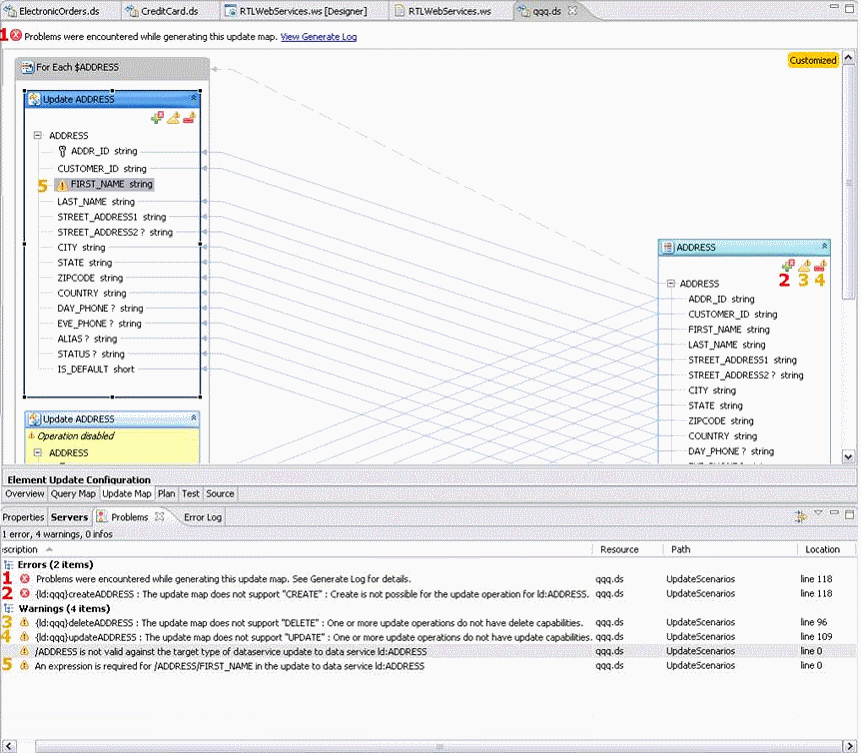Click the bottom horizontal scrollbar thumb
Viewport: 861px width, 753px height.
click(x=438, y=746)
